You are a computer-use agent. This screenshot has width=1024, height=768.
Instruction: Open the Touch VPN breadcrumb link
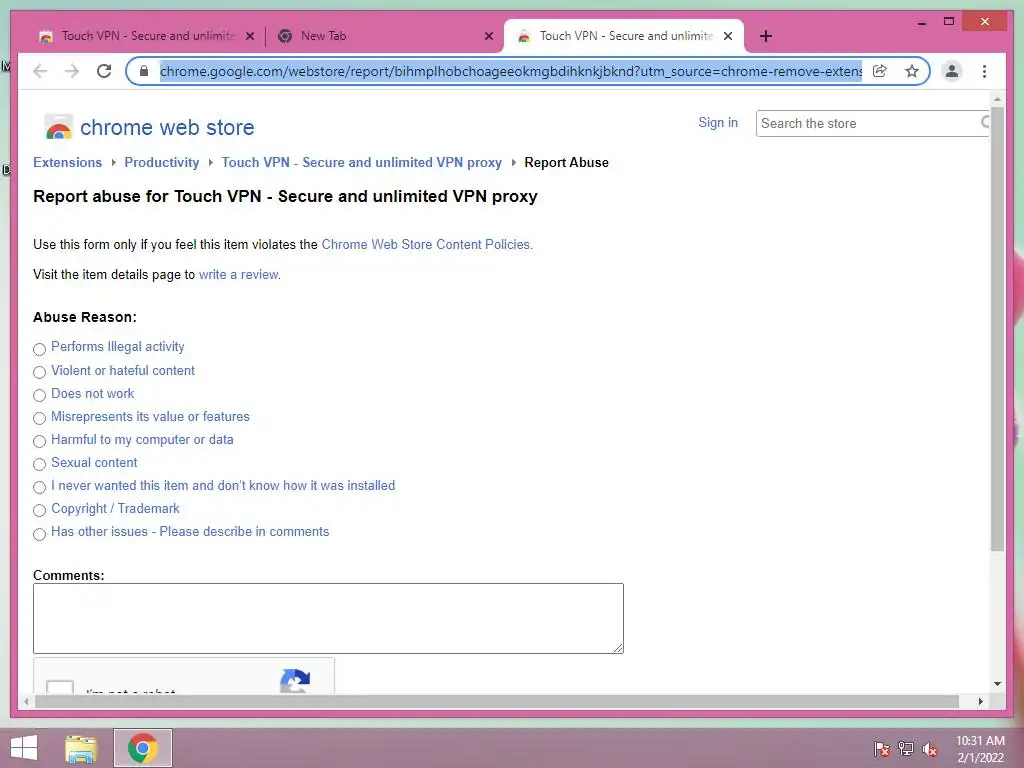tap(361, 163)
